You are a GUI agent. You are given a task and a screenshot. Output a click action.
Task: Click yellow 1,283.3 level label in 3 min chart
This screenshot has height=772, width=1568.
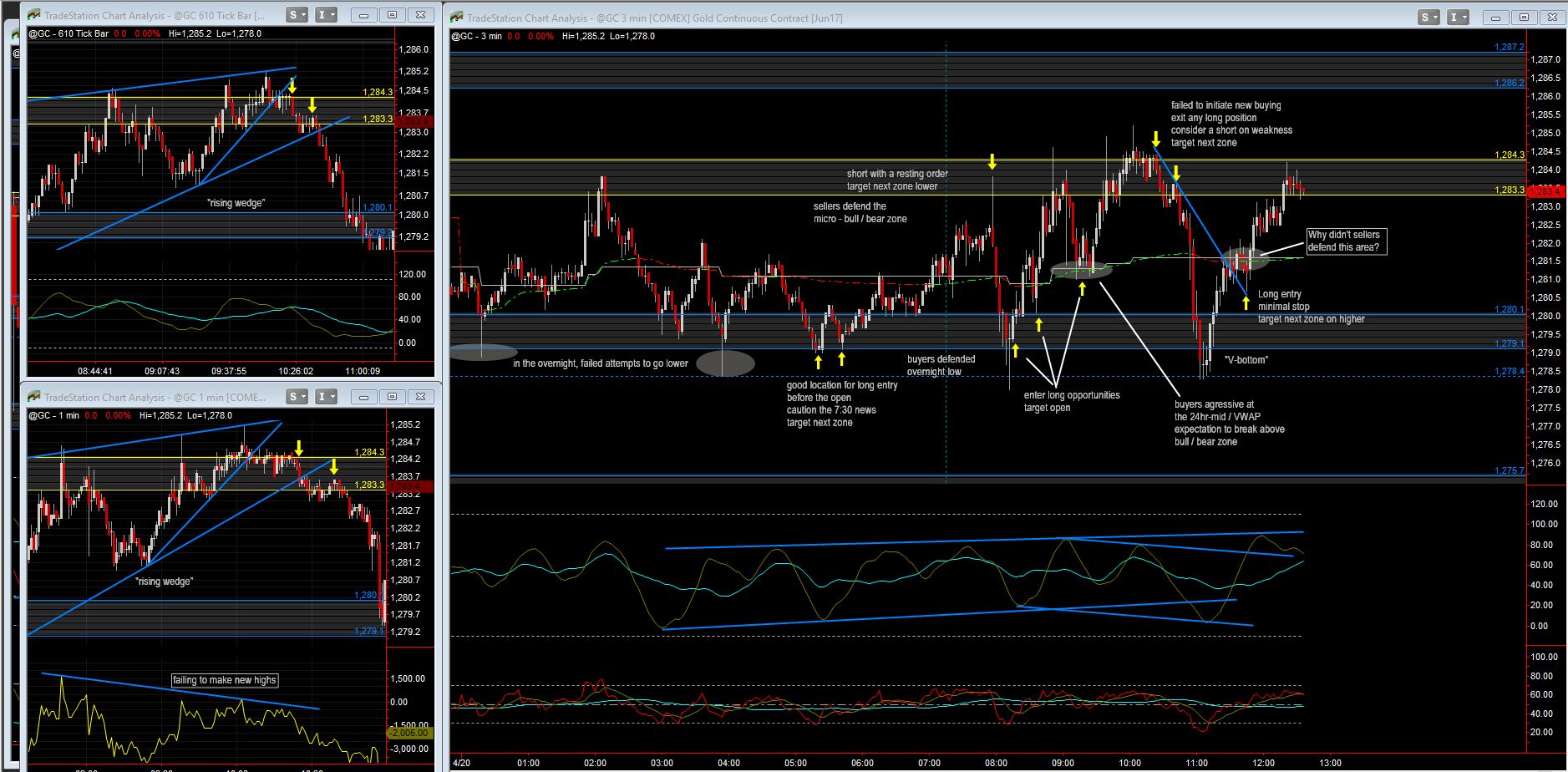click(1510, 190)
